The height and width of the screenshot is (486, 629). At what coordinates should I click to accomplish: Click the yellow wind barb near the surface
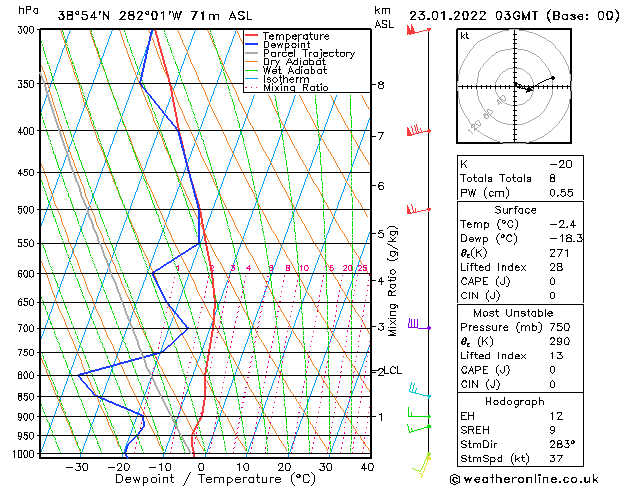coord(424,459)
